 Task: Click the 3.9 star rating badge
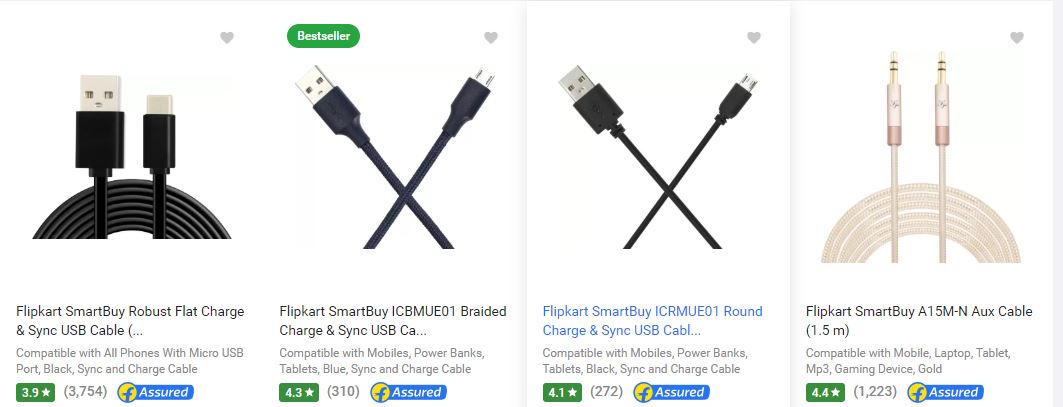coord(36,392)
